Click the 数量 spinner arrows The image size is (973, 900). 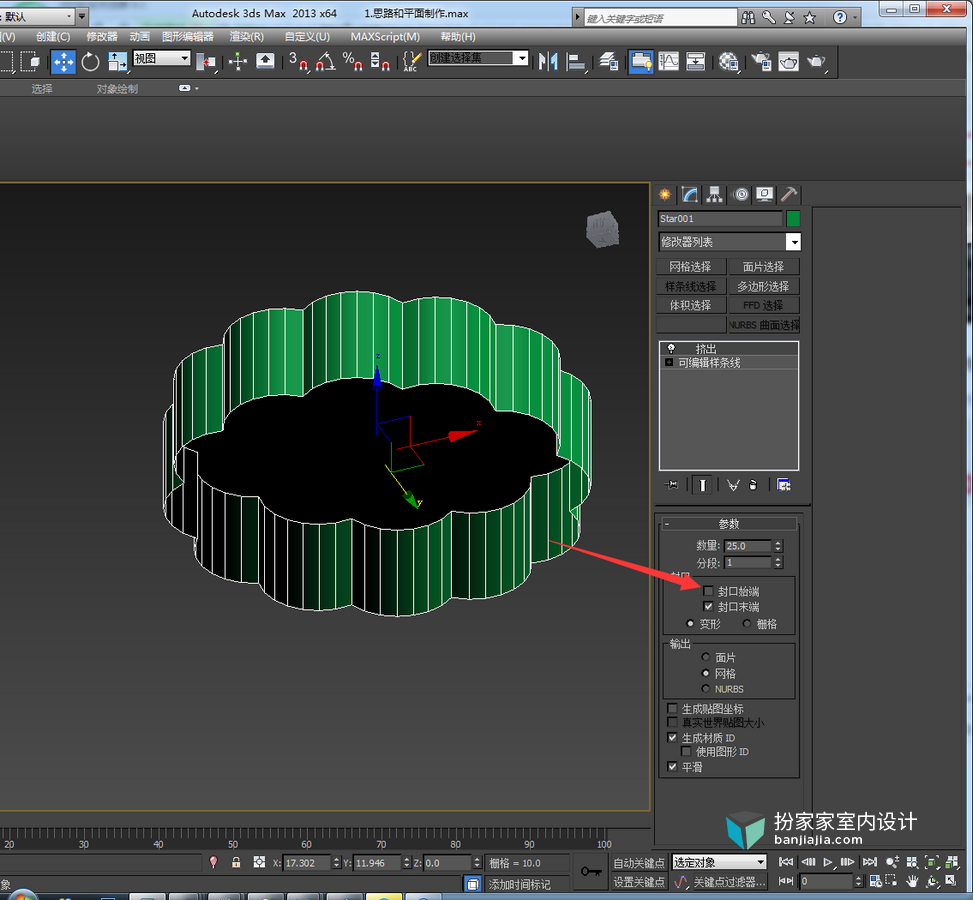pos(778,546)
